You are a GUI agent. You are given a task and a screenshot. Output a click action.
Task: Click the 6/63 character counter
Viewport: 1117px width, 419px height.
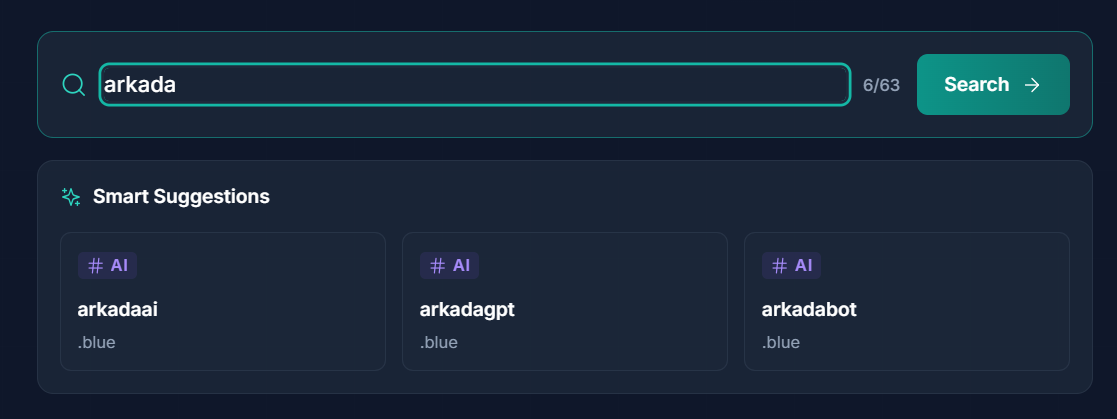[881, 85]
